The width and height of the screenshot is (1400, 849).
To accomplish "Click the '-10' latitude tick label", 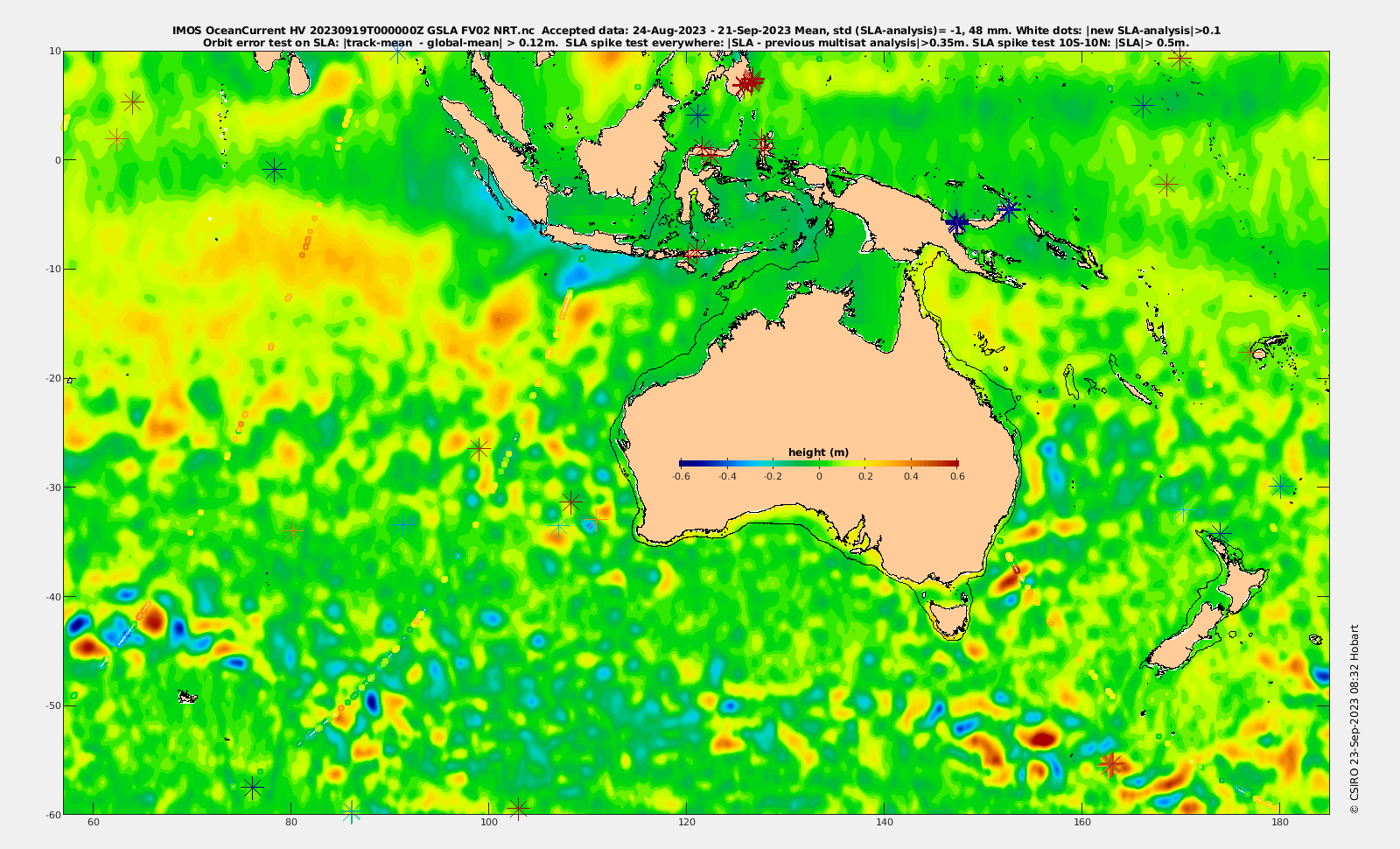I will [52, 269].
